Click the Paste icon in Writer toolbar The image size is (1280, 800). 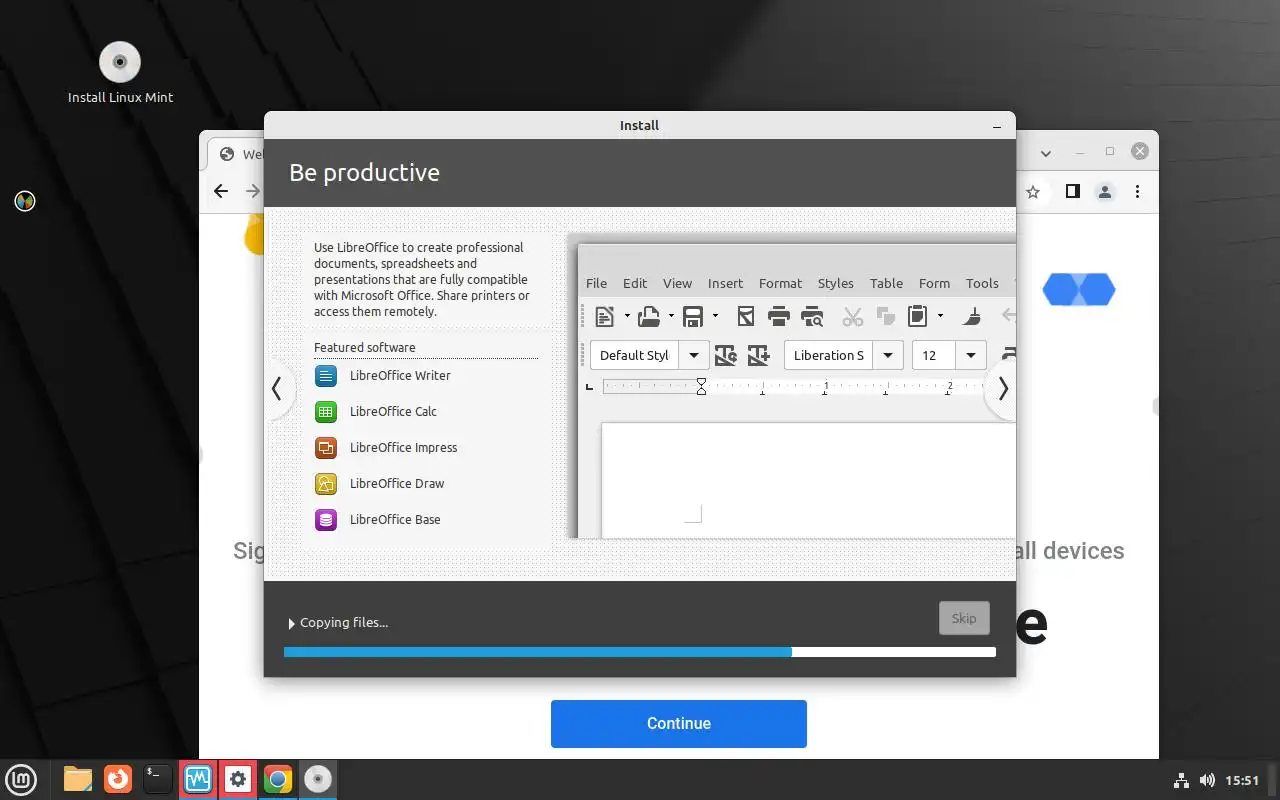click(x=917, y=317)
